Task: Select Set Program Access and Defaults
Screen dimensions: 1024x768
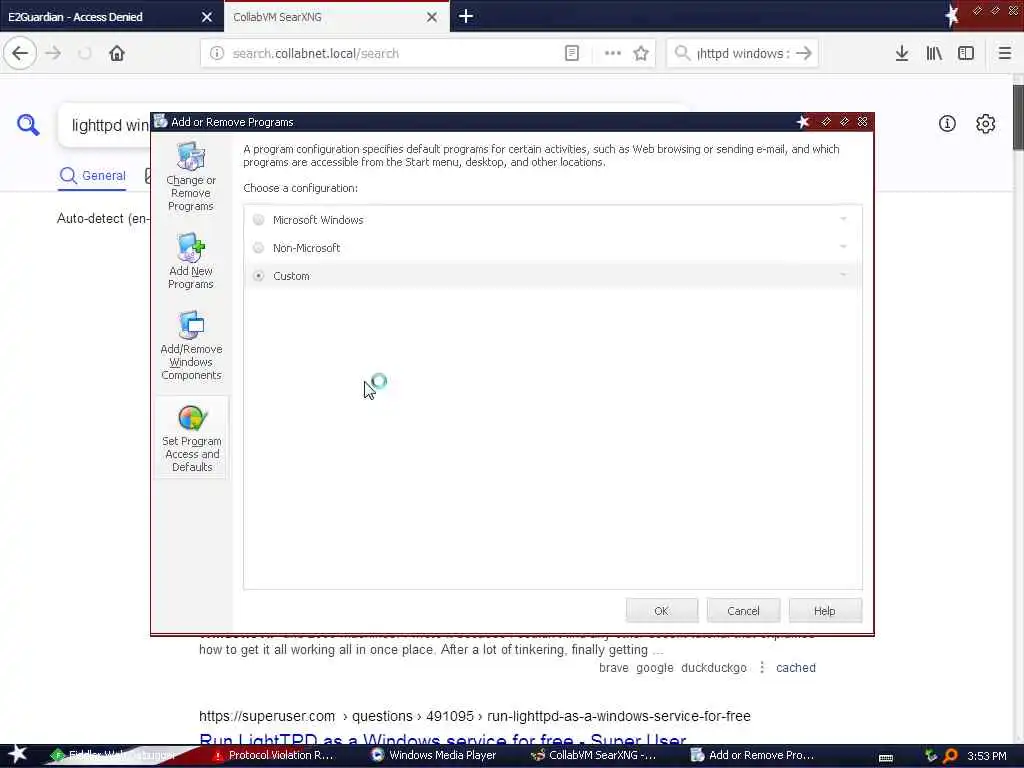Action: [191, 438]
